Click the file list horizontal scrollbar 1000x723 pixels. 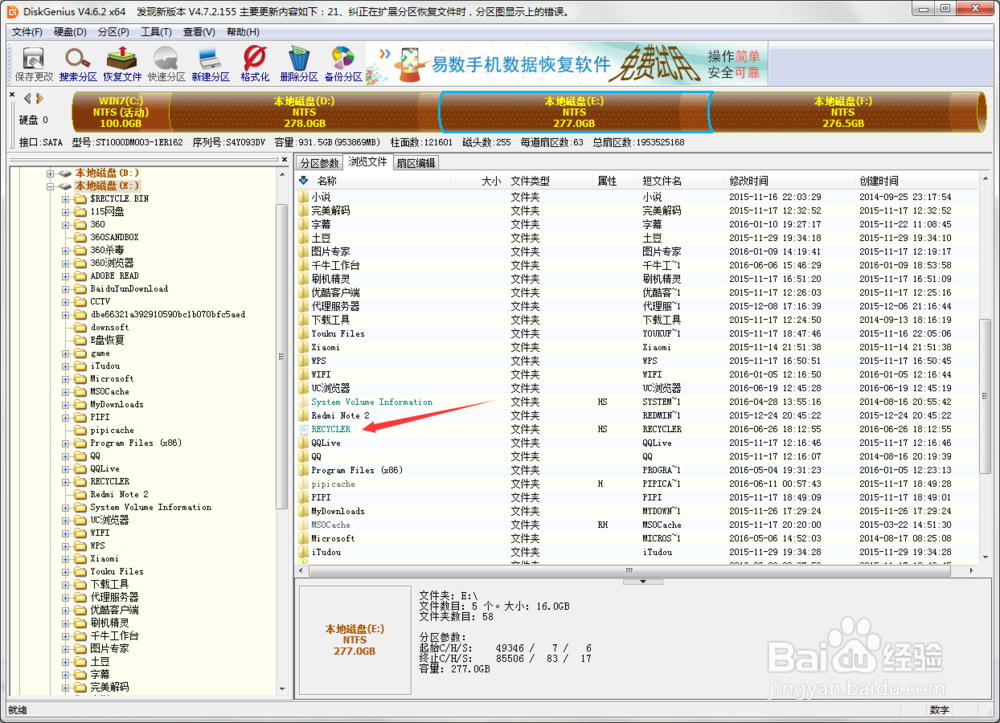click(628, 571)
